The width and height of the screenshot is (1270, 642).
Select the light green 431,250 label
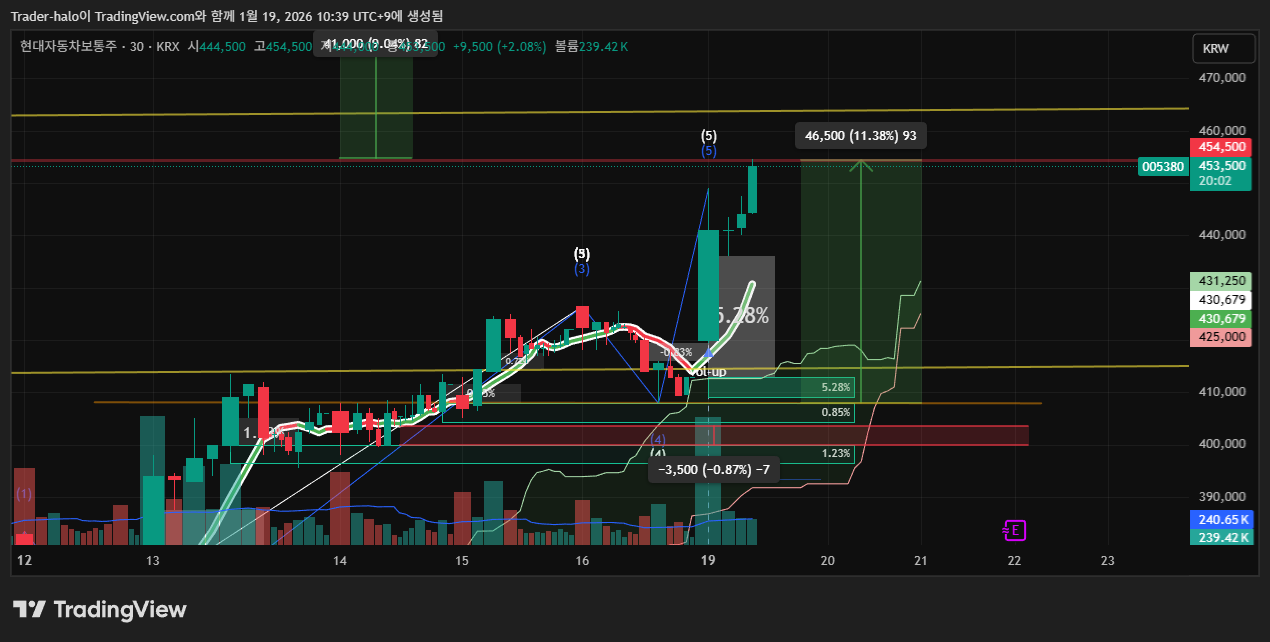click(1221, 281)
